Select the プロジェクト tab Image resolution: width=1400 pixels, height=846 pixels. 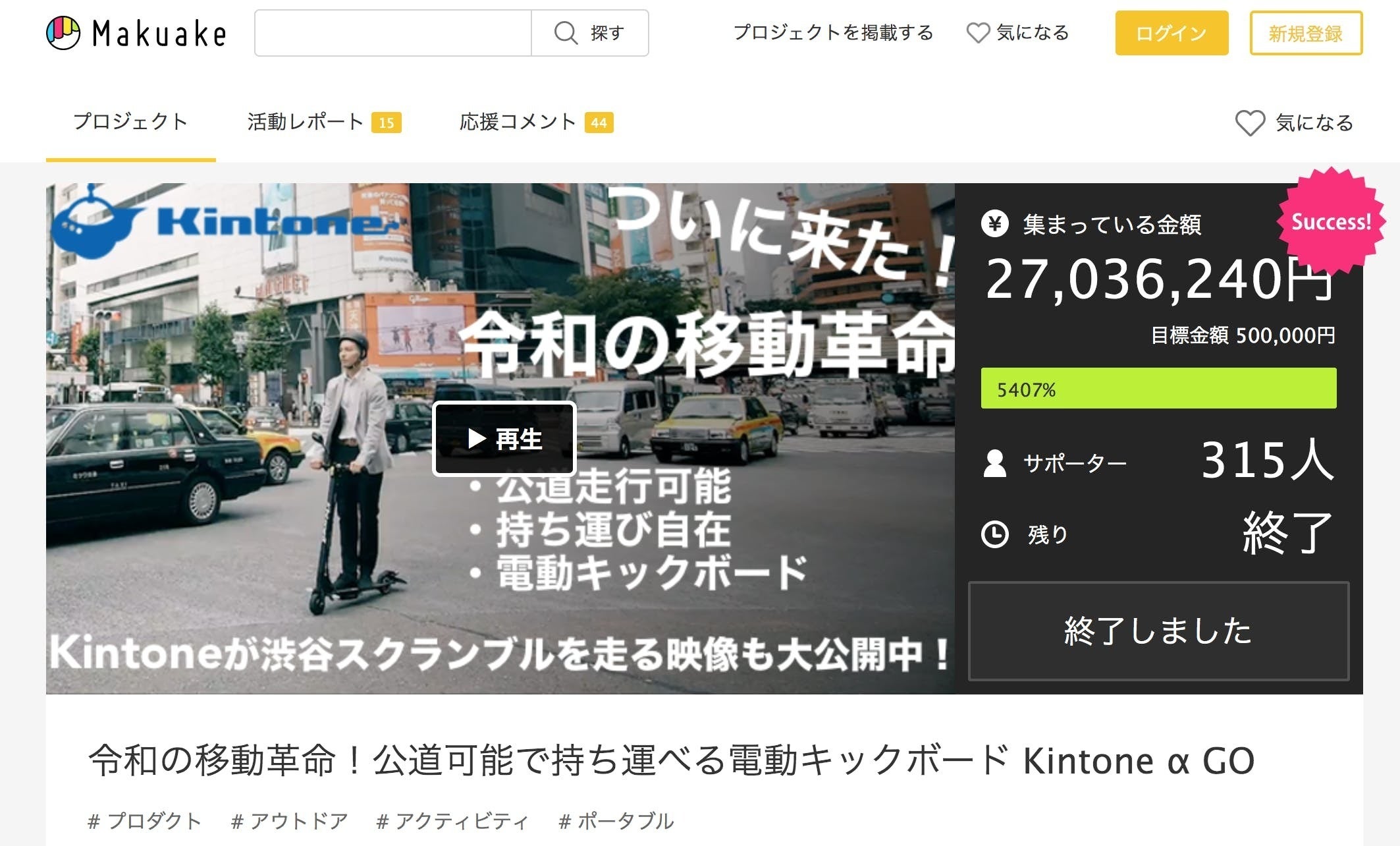pos(130,122)
